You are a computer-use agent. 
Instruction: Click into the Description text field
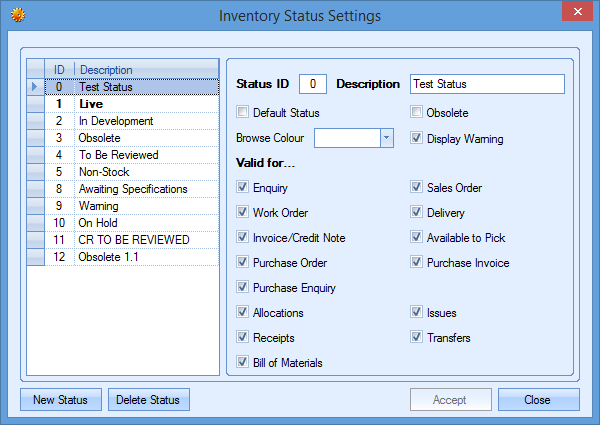pos(487,84)
